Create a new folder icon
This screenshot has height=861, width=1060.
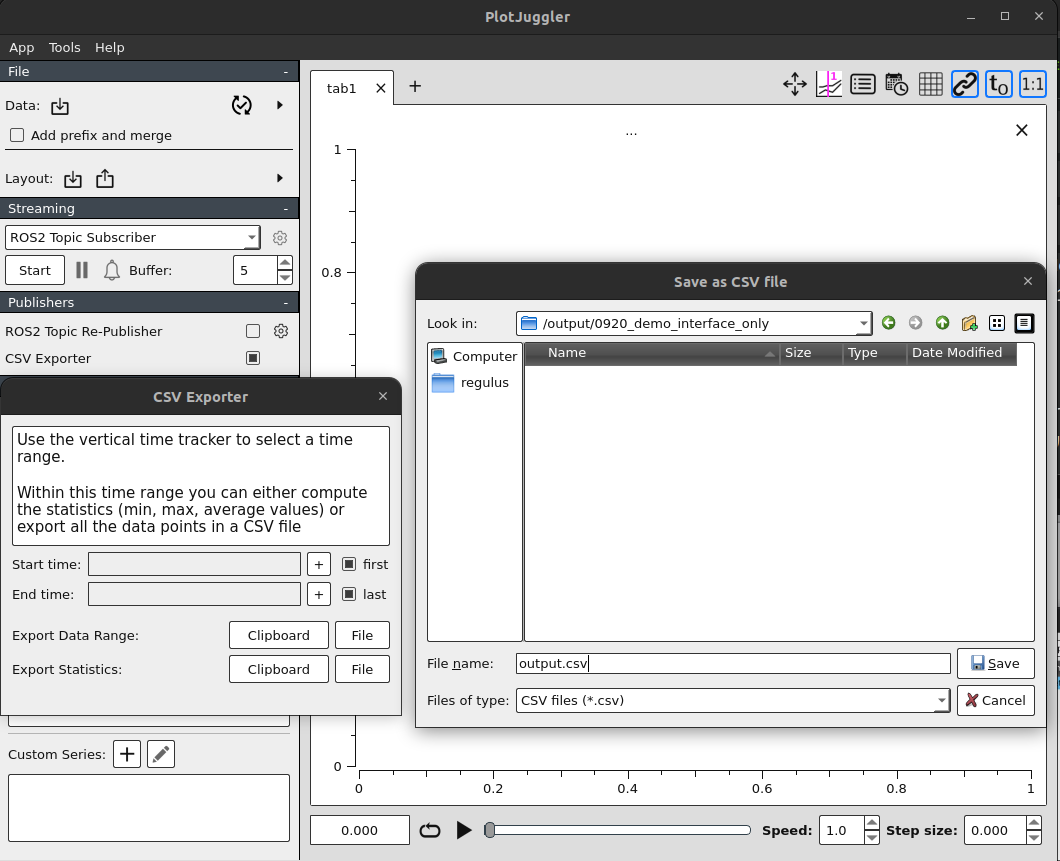tap(969, 323)
